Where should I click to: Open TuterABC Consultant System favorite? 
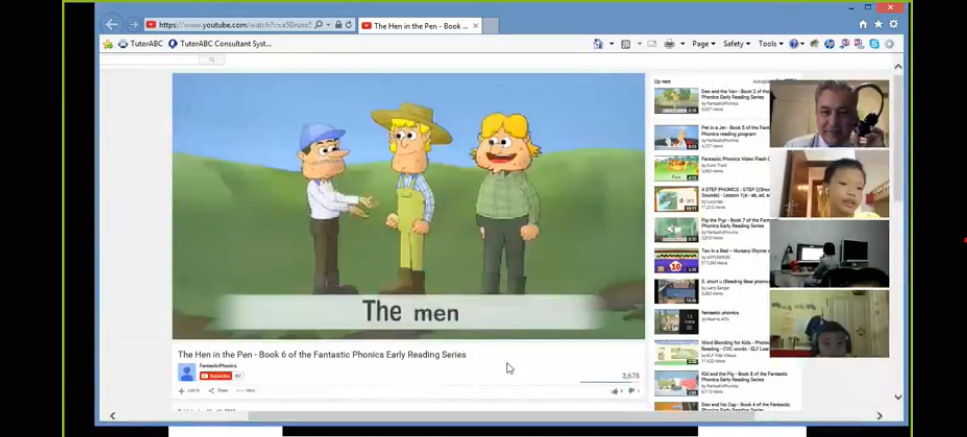tap(220, 44)
